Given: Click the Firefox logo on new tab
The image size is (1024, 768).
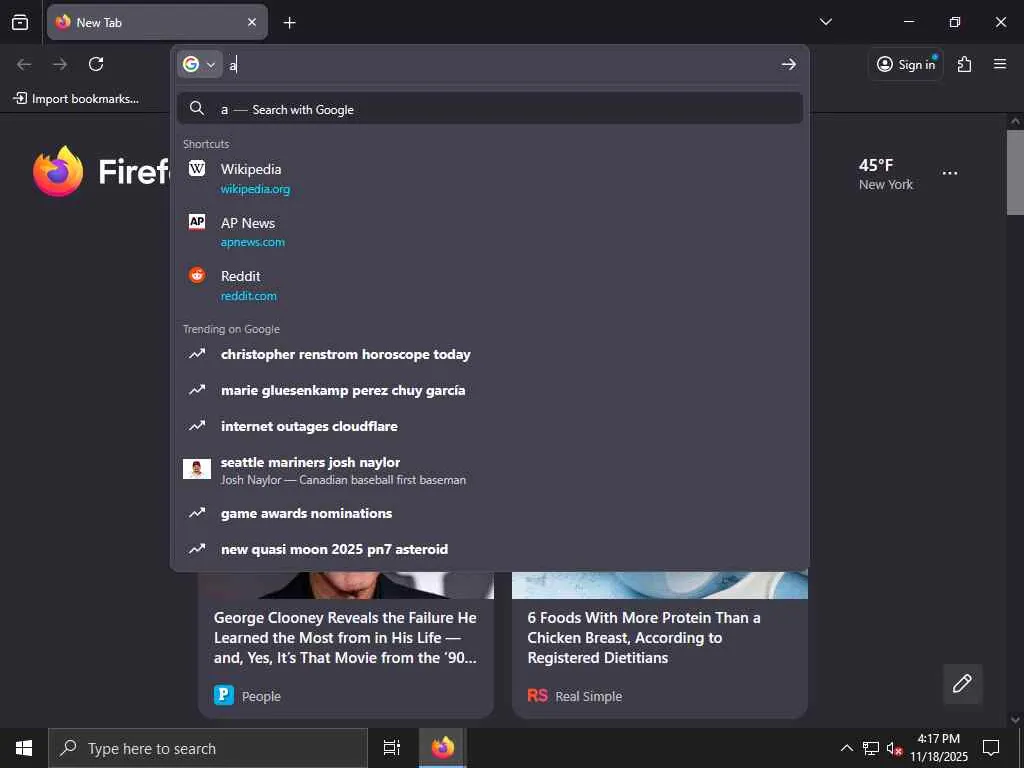Looking at the screenshot, I should pos(58,171).
